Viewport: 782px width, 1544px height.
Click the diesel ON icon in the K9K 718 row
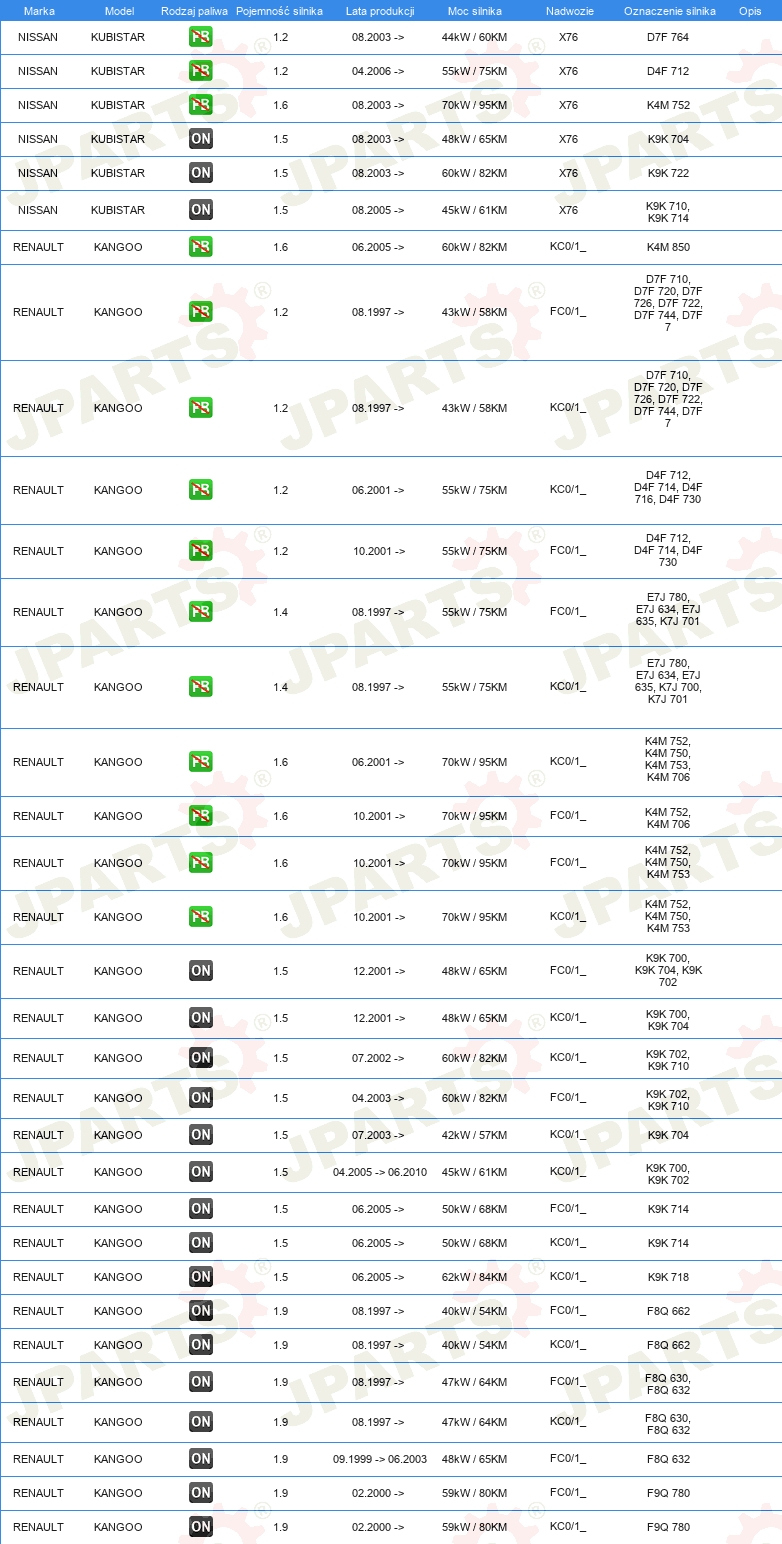(x=201, y=1277)
